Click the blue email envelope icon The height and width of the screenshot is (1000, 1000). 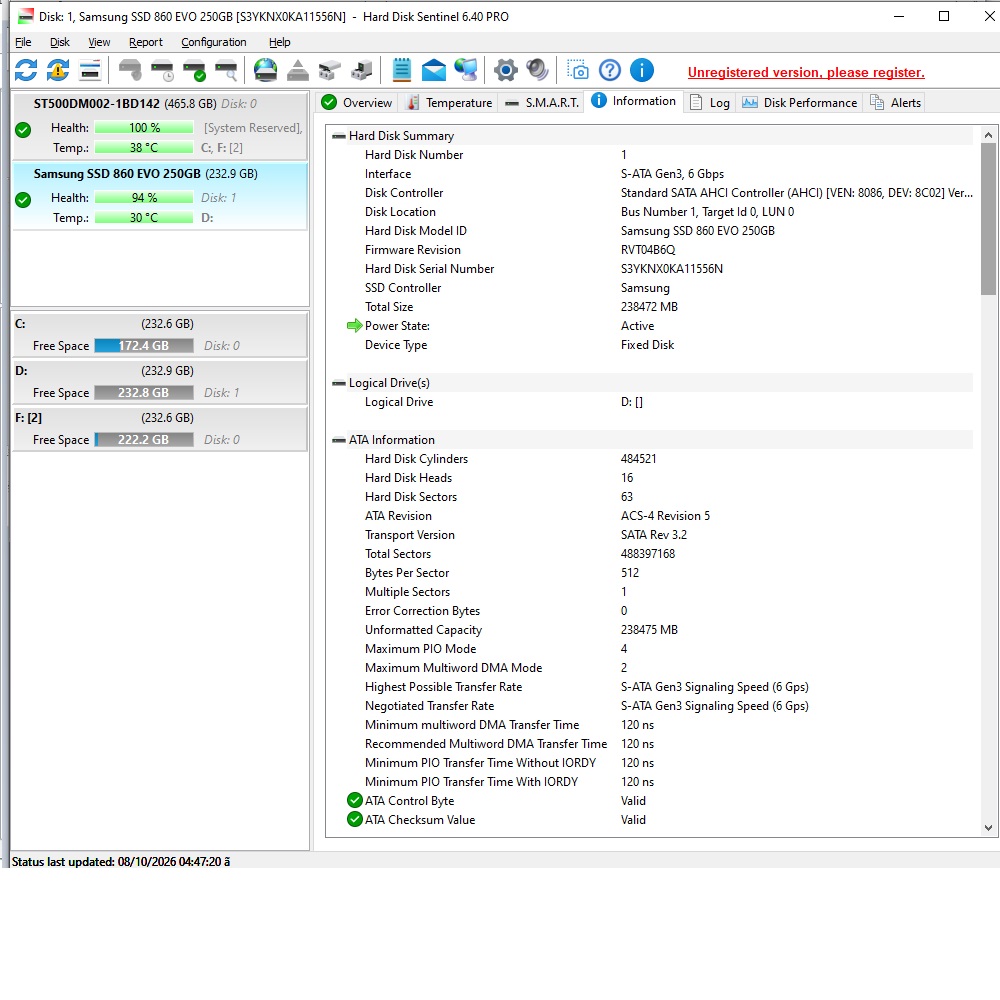coord(434,70)
